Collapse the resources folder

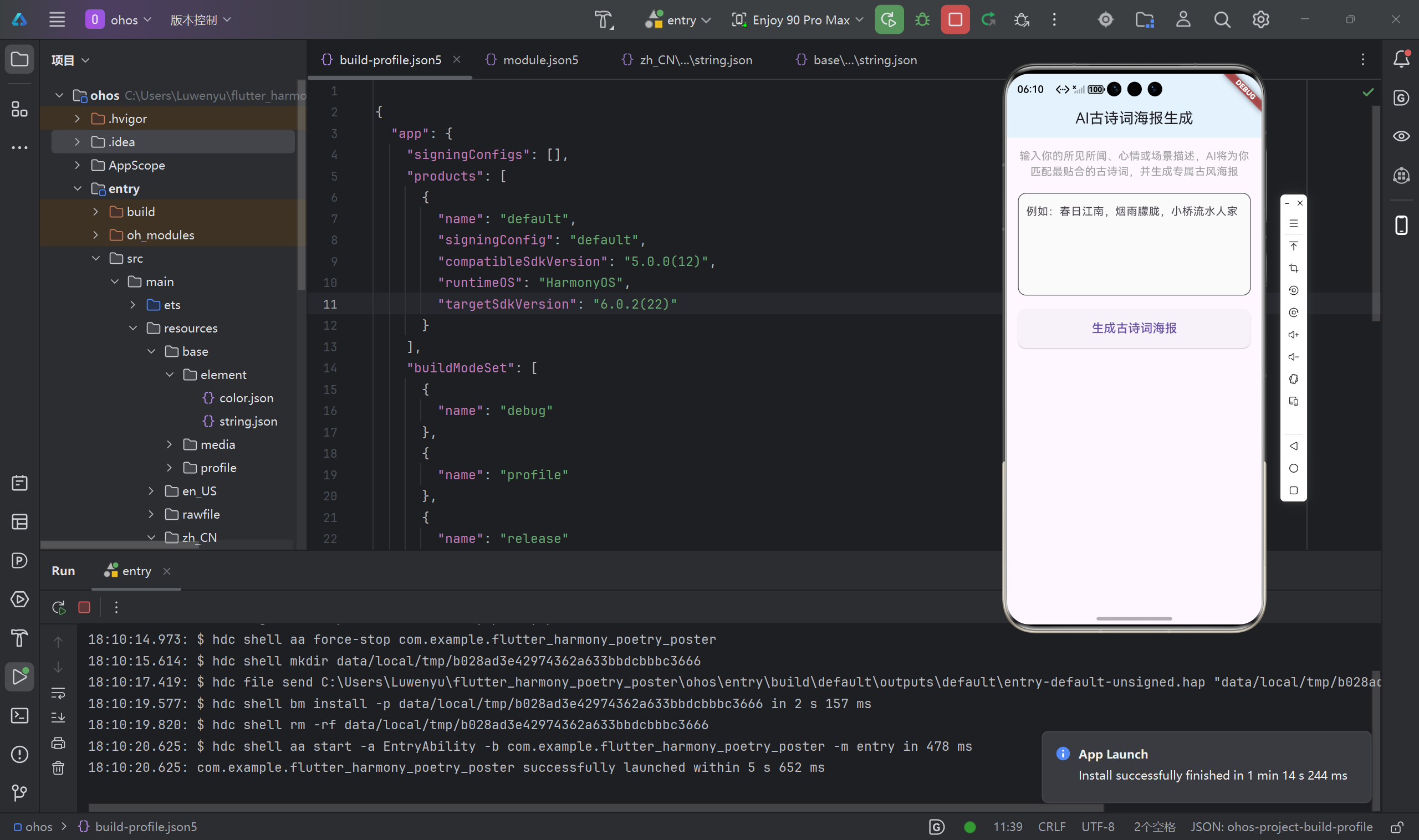(x=133, y=329)
